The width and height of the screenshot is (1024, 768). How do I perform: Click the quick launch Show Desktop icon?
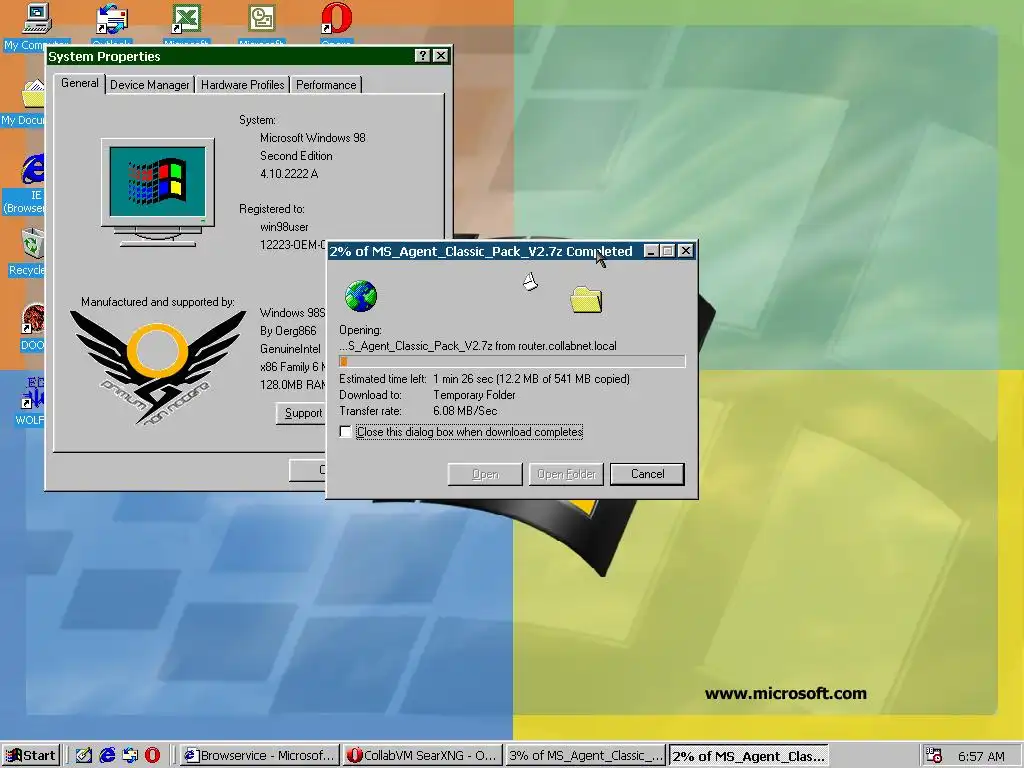coord(84,755)
